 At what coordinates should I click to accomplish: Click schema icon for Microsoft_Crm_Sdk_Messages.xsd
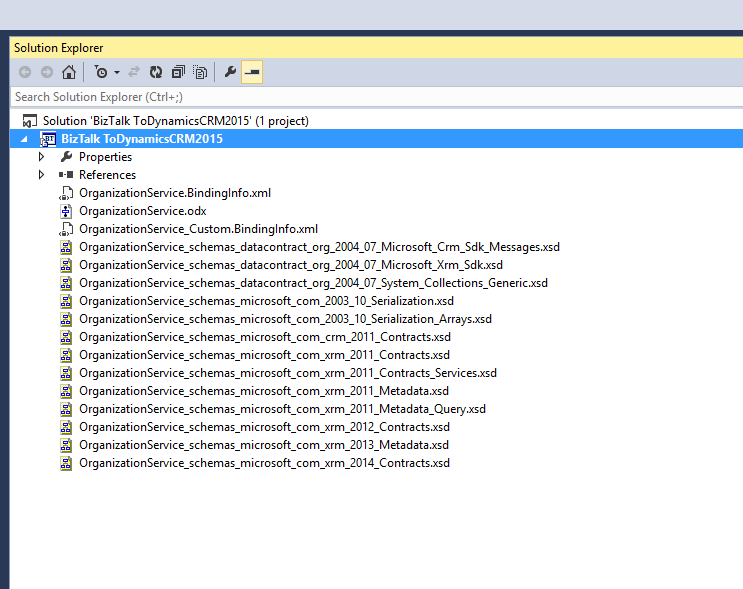coord(66,247)
